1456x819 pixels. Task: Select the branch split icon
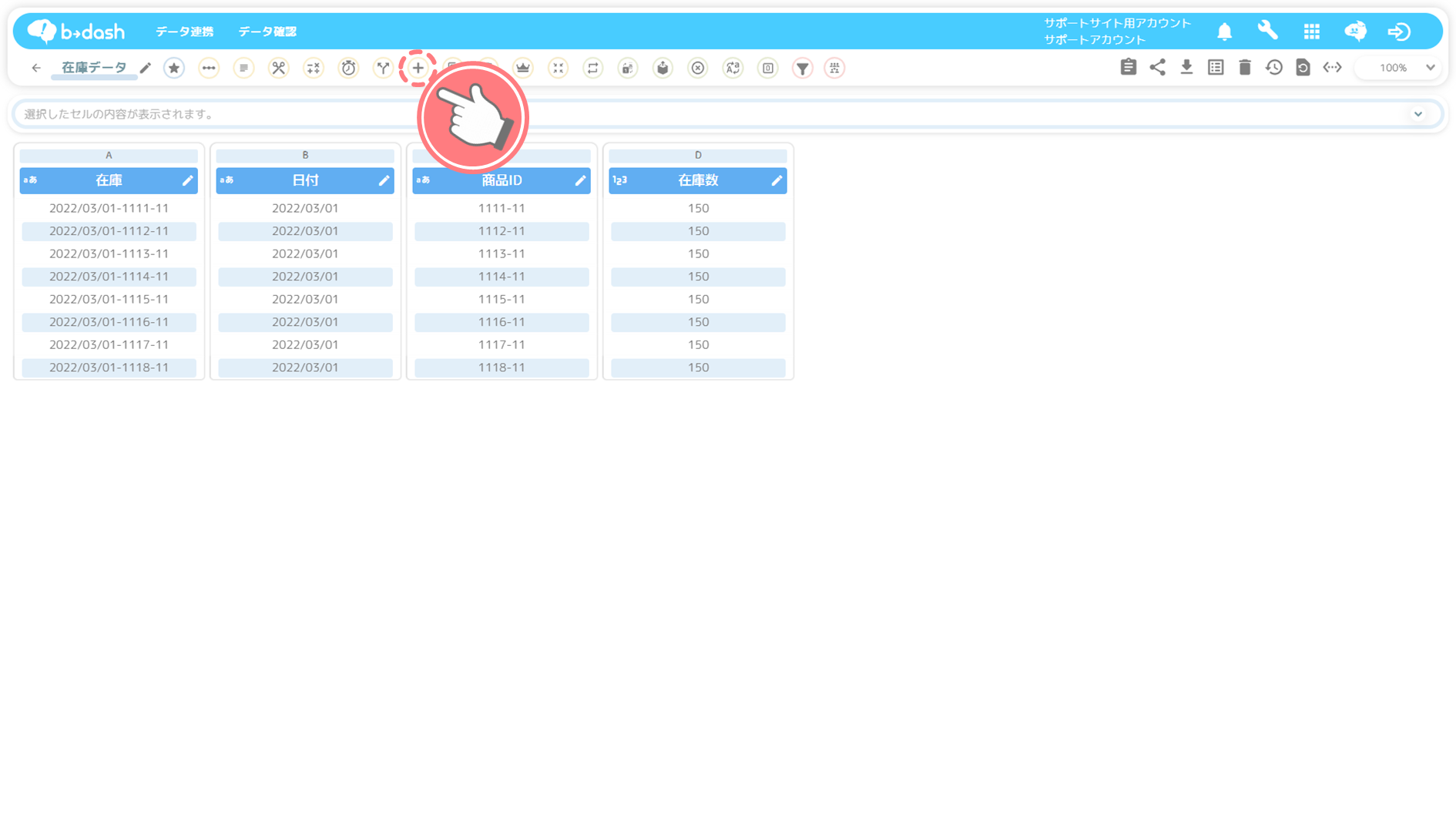tap(383, 68)
